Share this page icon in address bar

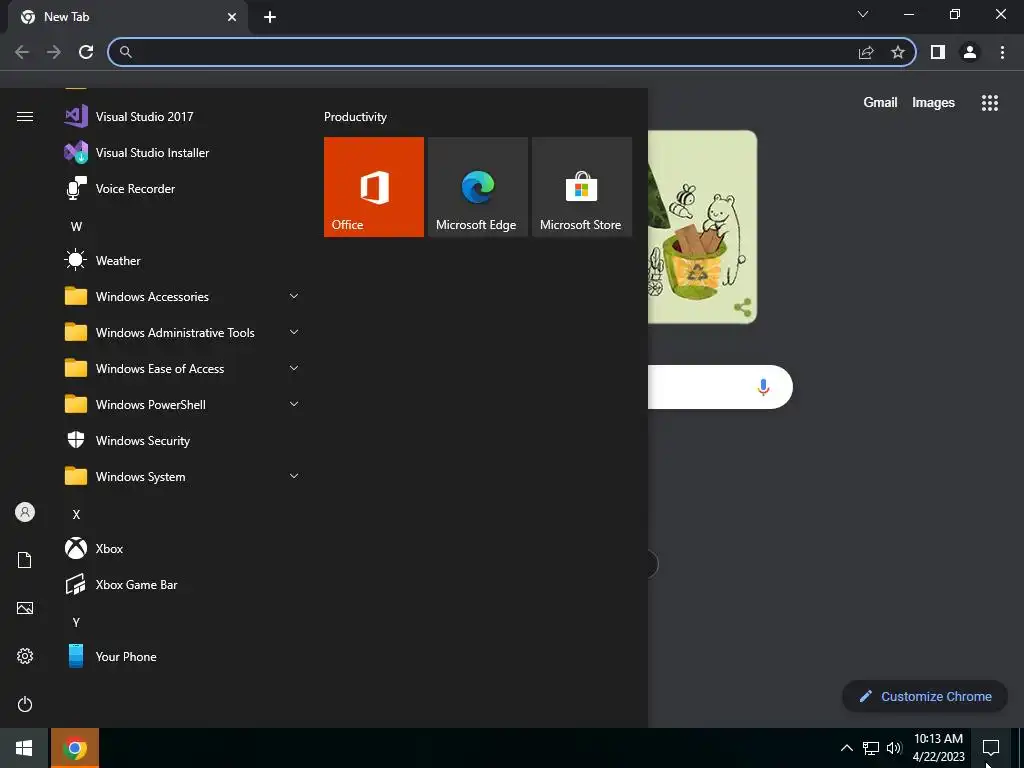[866, 52]
